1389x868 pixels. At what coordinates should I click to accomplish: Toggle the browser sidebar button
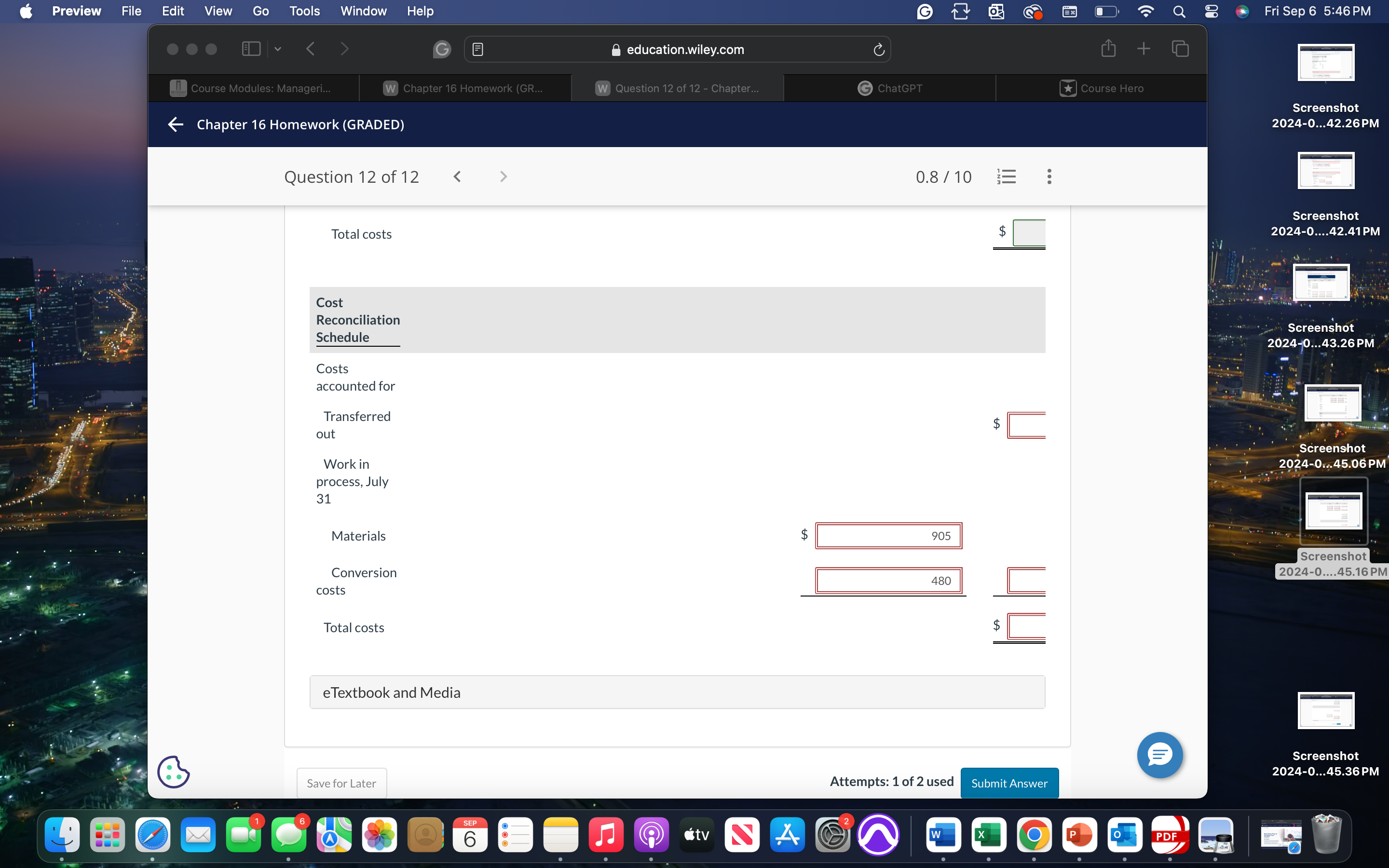pos(251,49)
